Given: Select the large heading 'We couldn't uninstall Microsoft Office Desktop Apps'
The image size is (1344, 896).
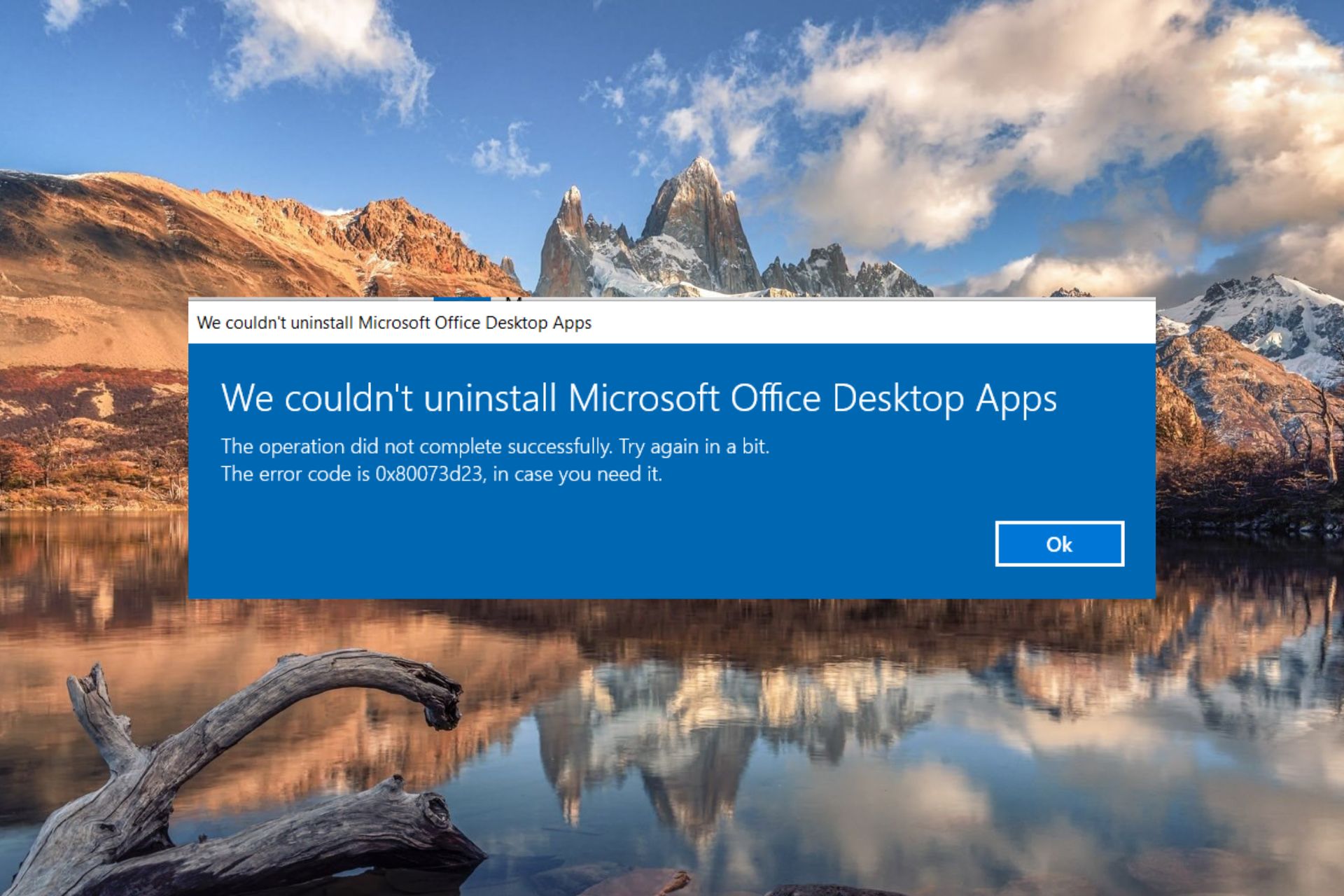Looking at the screenshot, I should [x=639, y=399].
